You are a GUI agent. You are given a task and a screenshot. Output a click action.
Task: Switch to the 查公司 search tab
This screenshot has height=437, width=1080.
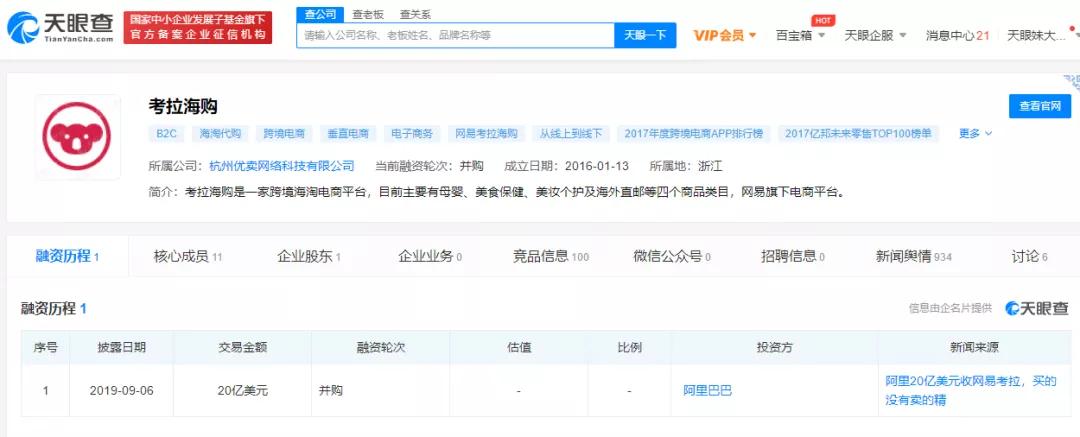320,14
